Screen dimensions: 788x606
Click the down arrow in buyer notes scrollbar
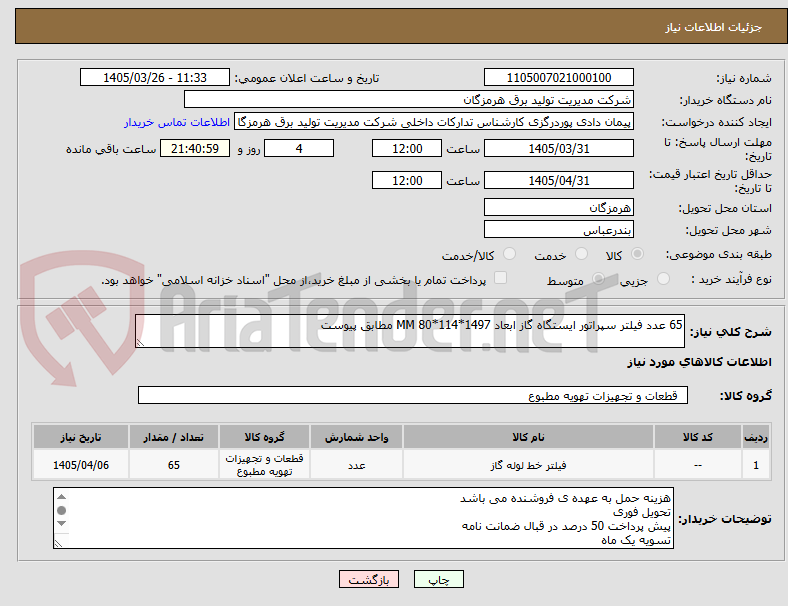(61, 524)
